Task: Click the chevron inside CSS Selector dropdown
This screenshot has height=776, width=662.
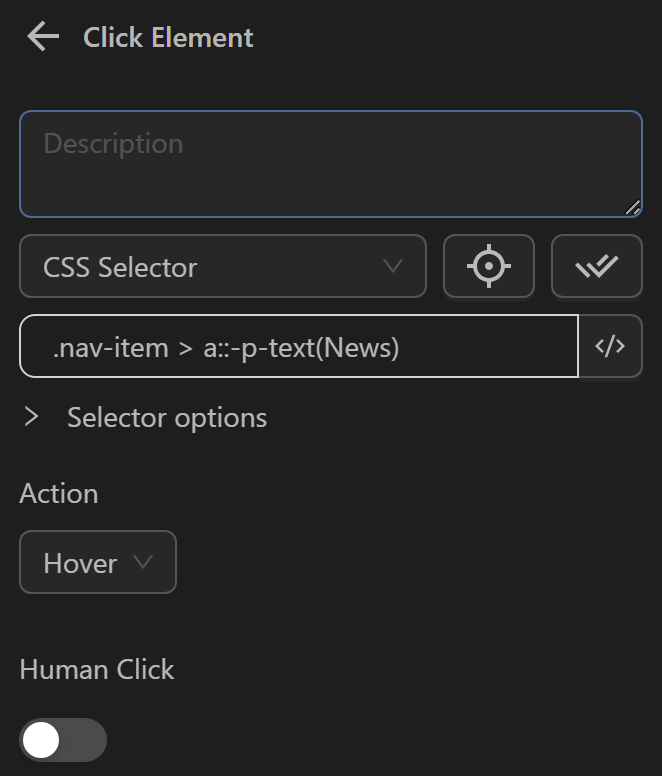Action: coord(393,266)
